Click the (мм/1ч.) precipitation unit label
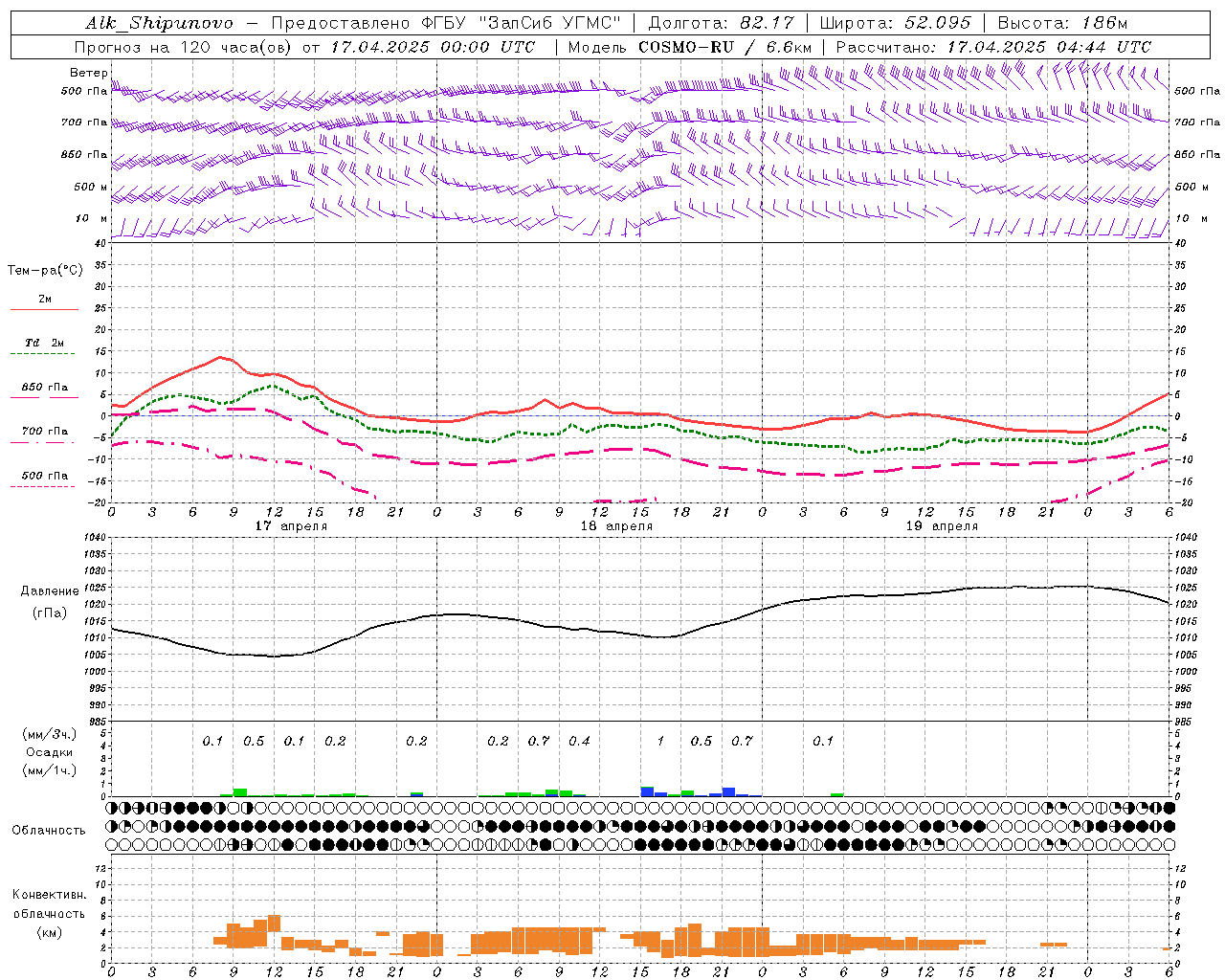Image resolution: width=1225 pixels, height=980 pixels. click(x=50, y=770)
